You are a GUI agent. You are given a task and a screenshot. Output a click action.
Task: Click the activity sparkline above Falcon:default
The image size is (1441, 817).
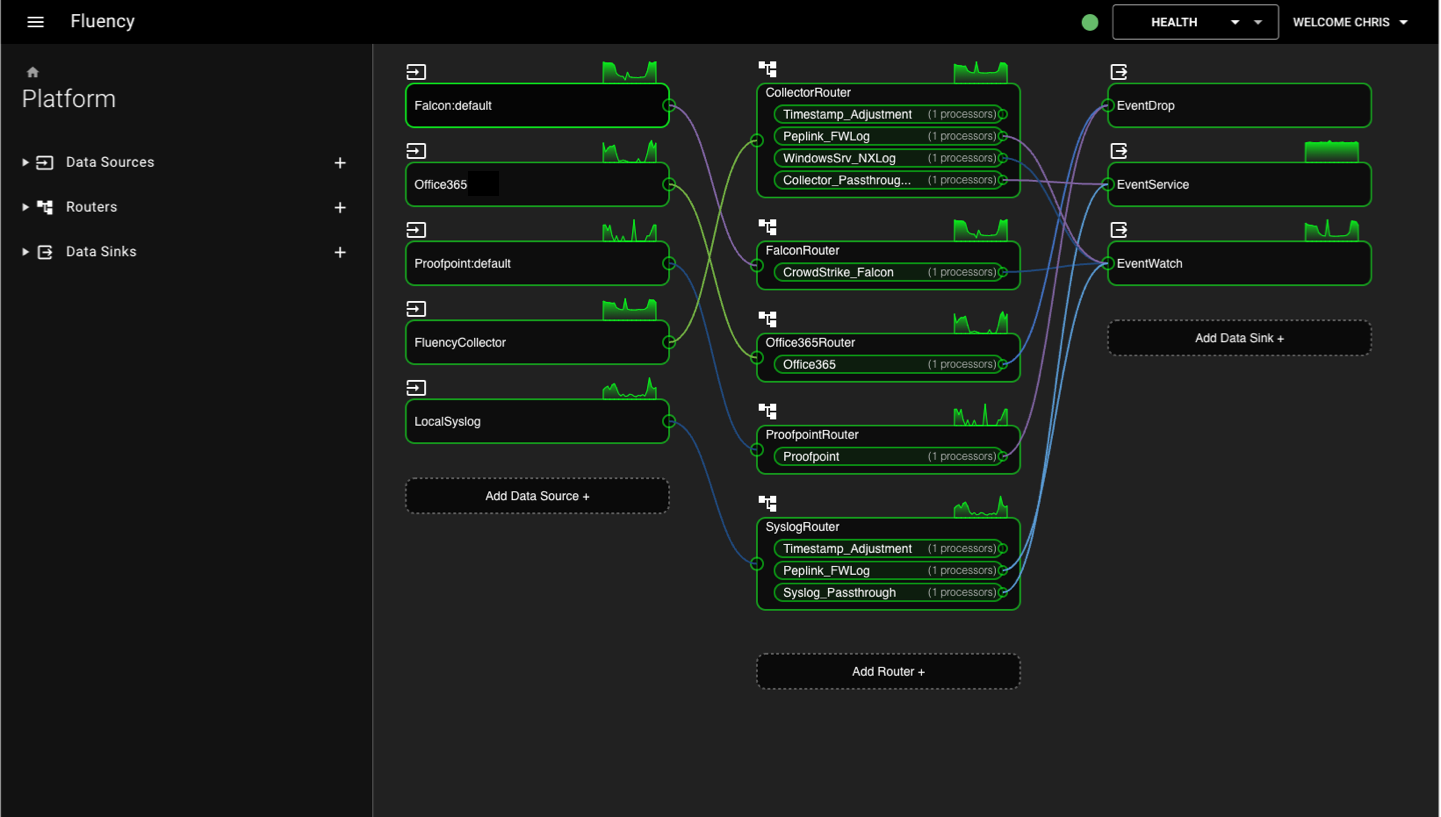pos(630,72)
